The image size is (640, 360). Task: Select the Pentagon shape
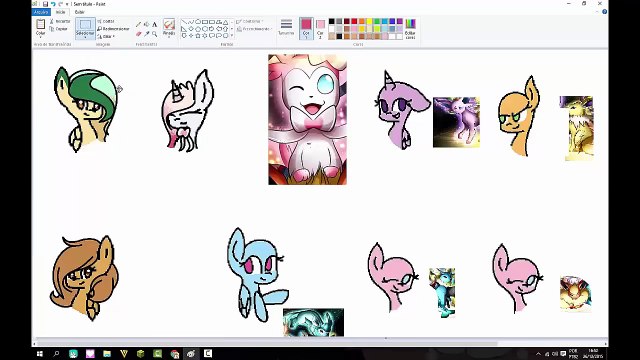point(198,29)
